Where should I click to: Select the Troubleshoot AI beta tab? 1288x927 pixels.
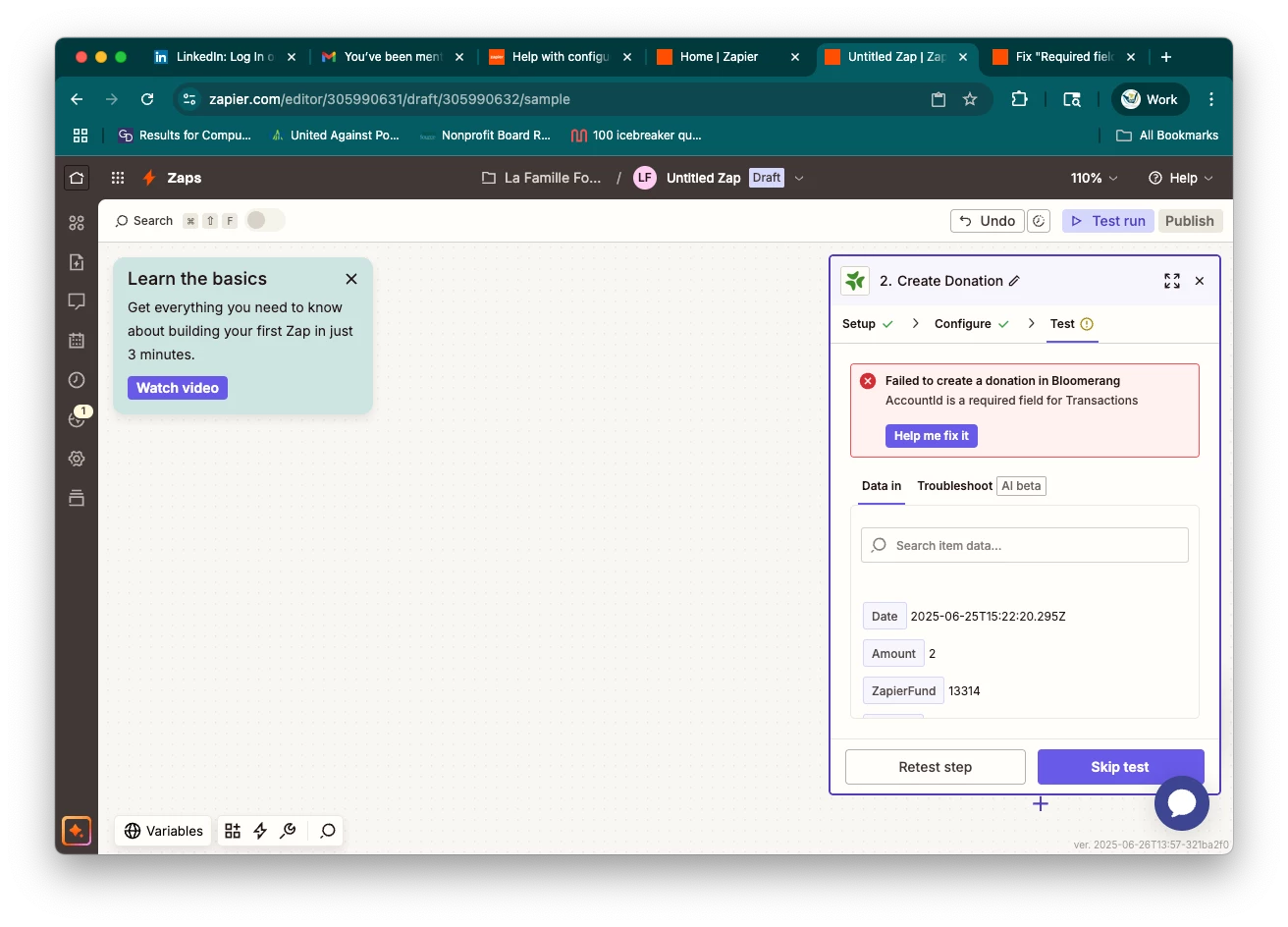[982, 486]
